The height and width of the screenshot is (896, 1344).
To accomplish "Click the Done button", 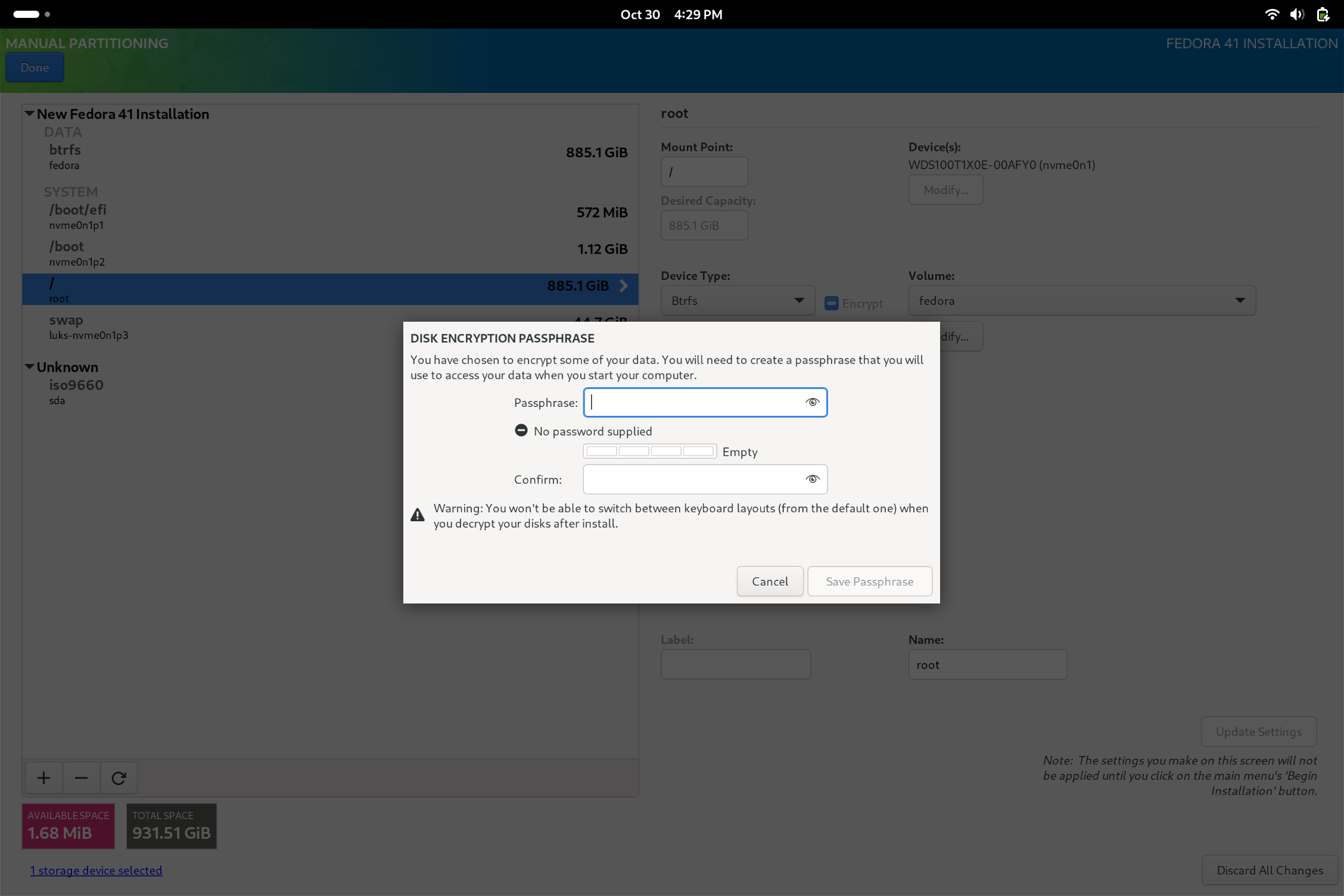I will point(35,67).
